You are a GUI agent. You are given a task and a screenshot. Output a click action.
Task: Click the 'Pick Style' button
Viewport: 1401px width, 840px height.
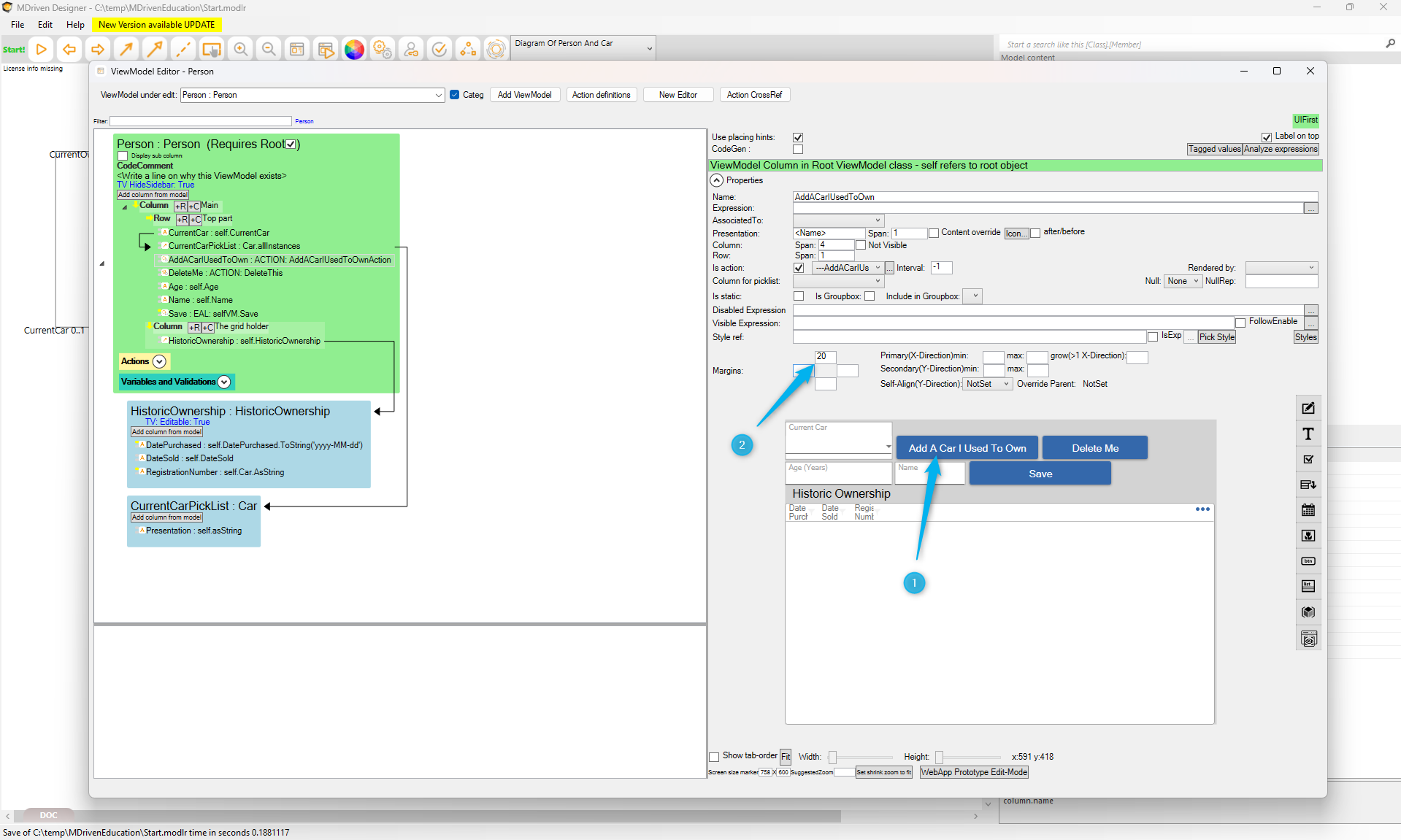(x=1216, y=337)
